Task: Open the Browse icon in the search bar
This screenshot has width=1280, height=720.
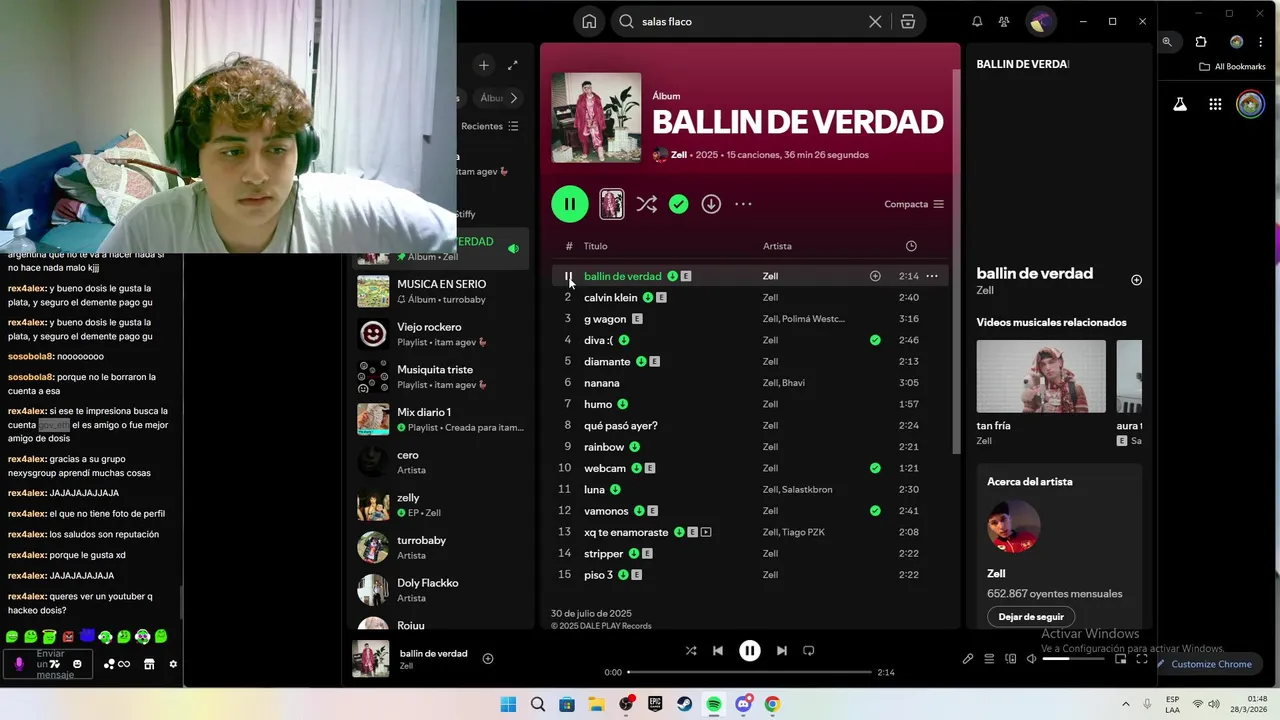Action: pos(908,21)
